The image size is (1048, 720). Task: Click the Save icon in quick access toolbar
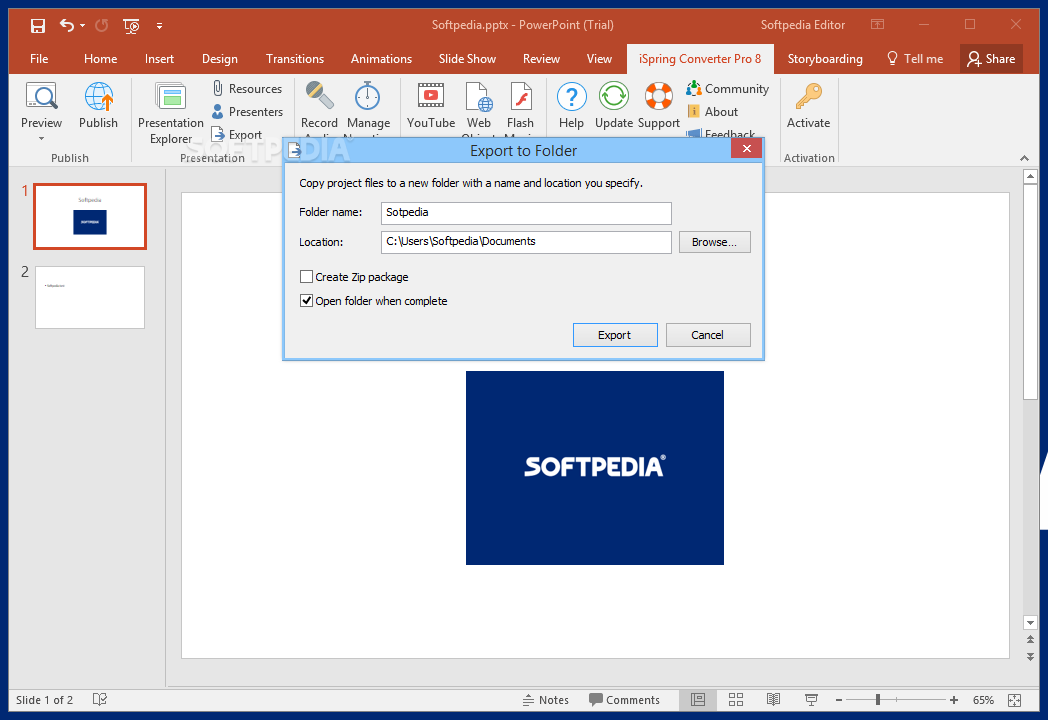[37, 25]
